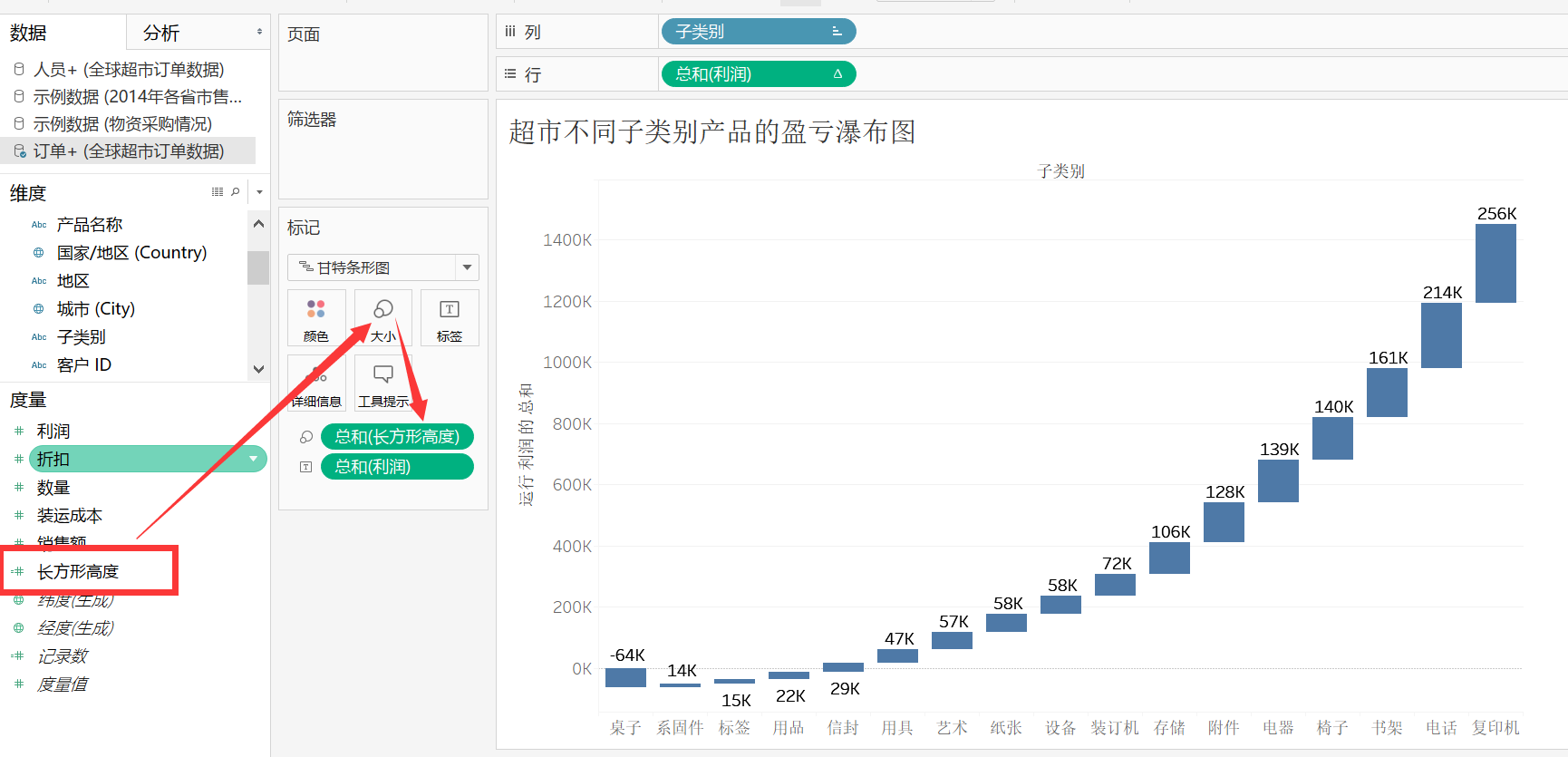Select data source 订单+ (全球超市订单数据)

click(129, 150)
